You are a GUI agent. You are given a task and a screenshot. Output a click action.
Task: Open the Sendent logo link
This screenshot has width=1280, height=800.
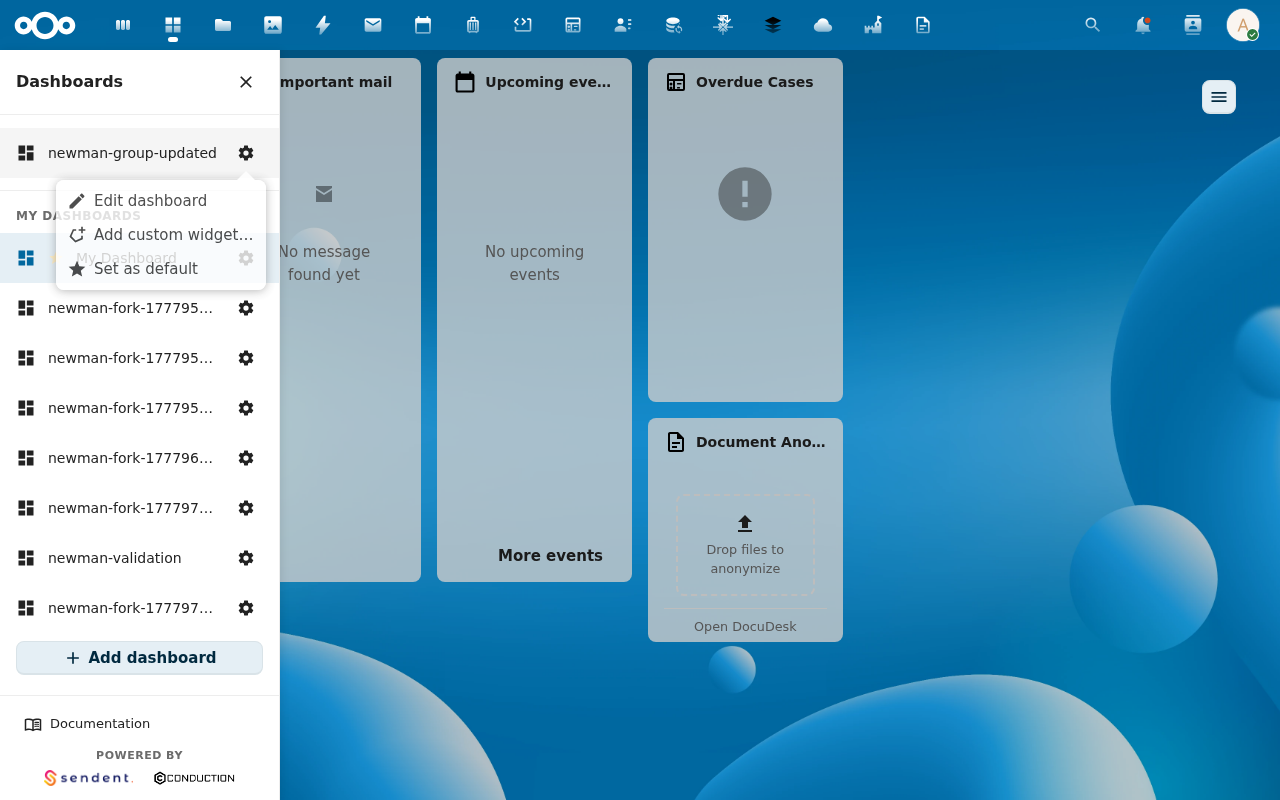tap(88, 778)
